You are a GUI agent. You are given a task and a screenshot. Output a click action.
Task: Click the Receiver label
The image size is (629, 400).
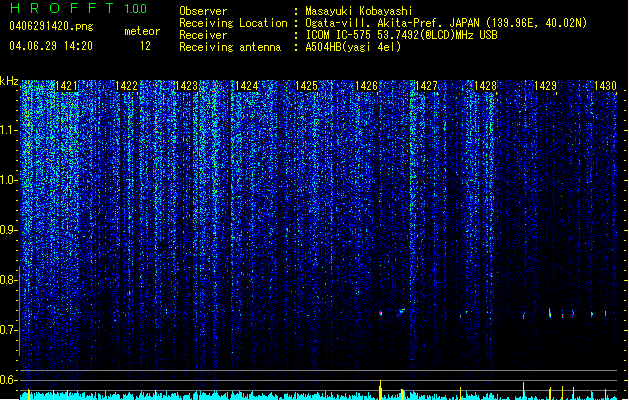[203, 35]
